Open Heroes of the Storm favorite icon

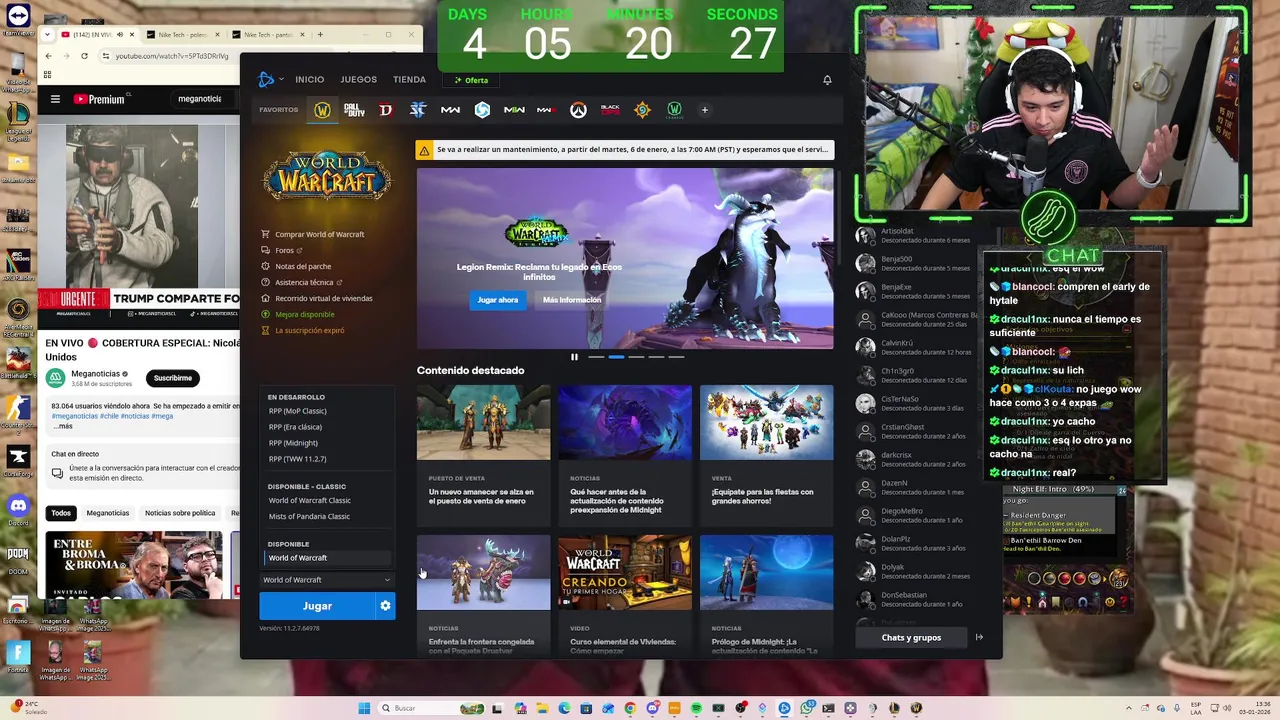pos(482,110)
